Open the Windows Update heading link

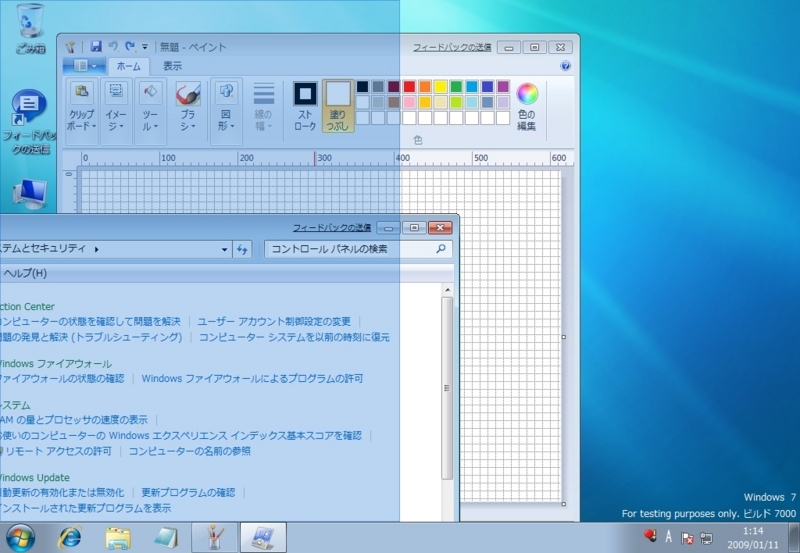coord(35,477)
